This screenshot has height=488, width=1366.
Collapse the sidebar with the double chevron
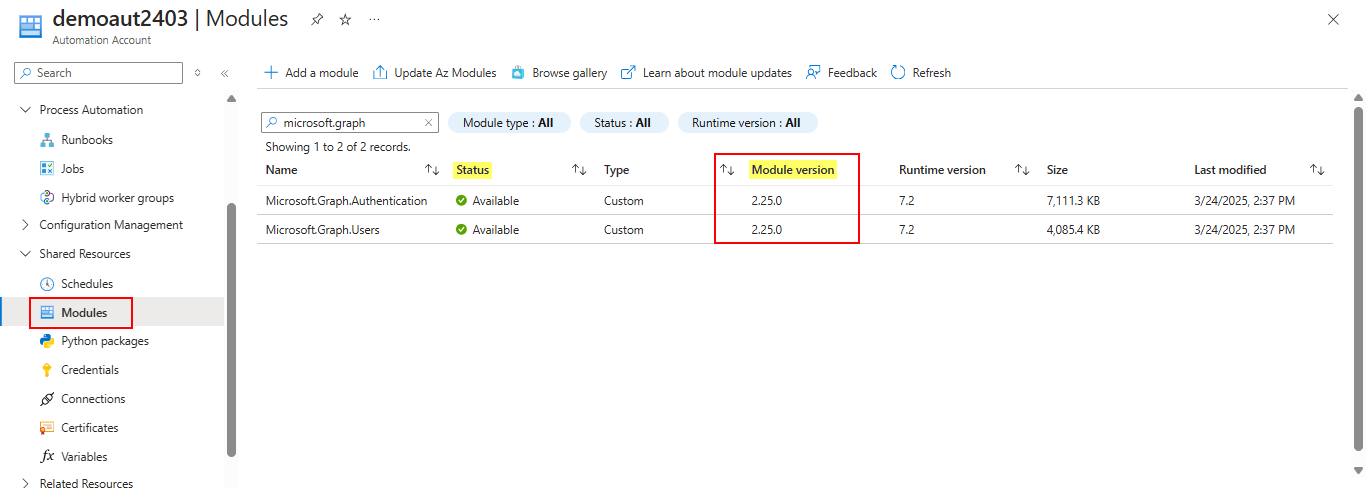[x=225, y=73]
